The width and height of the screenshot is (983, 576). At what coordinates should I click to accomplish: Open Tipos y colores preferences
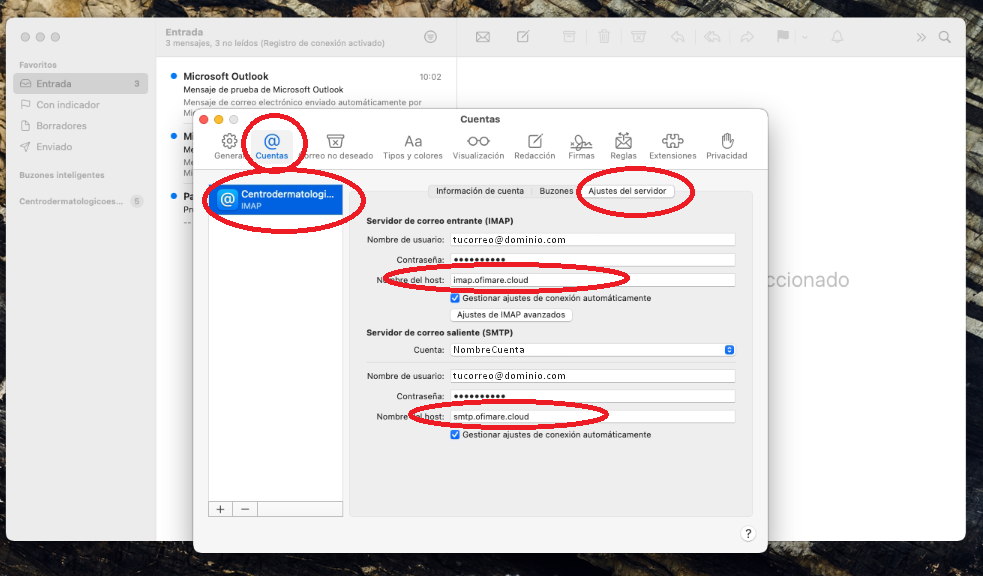(x=413, y=146)
